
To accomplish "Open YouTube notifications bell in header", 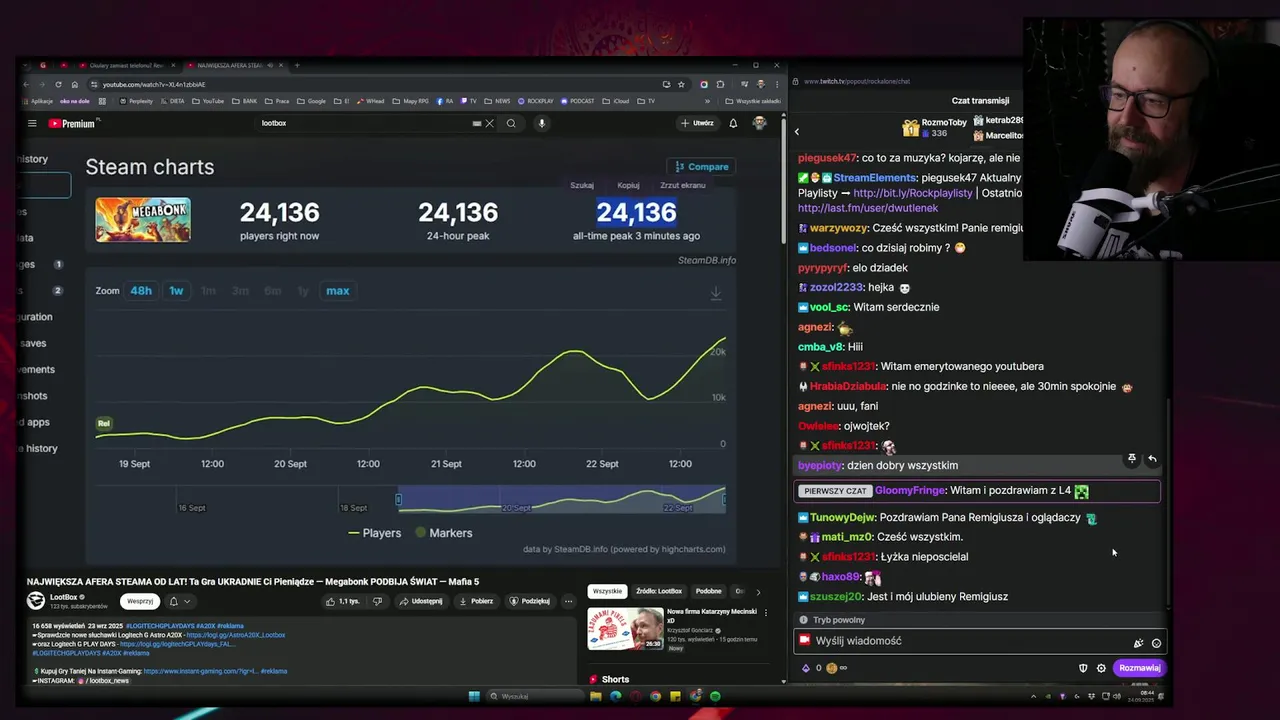I will (x=733, y=123).
